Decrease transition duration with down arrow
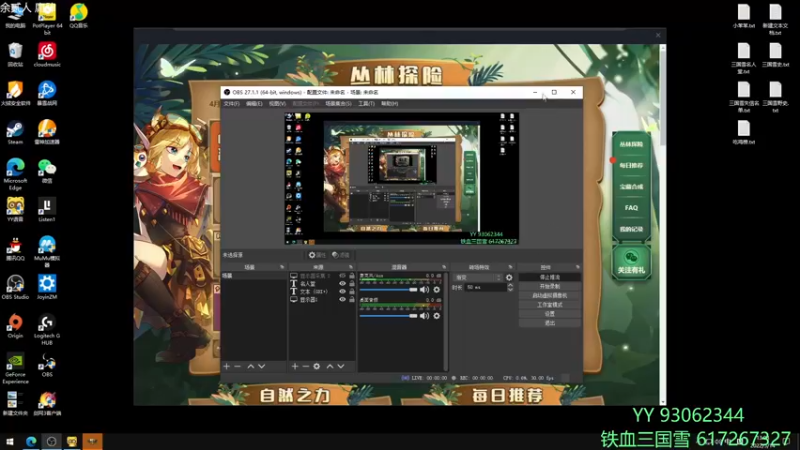800x450 pixels. [510, 290]
